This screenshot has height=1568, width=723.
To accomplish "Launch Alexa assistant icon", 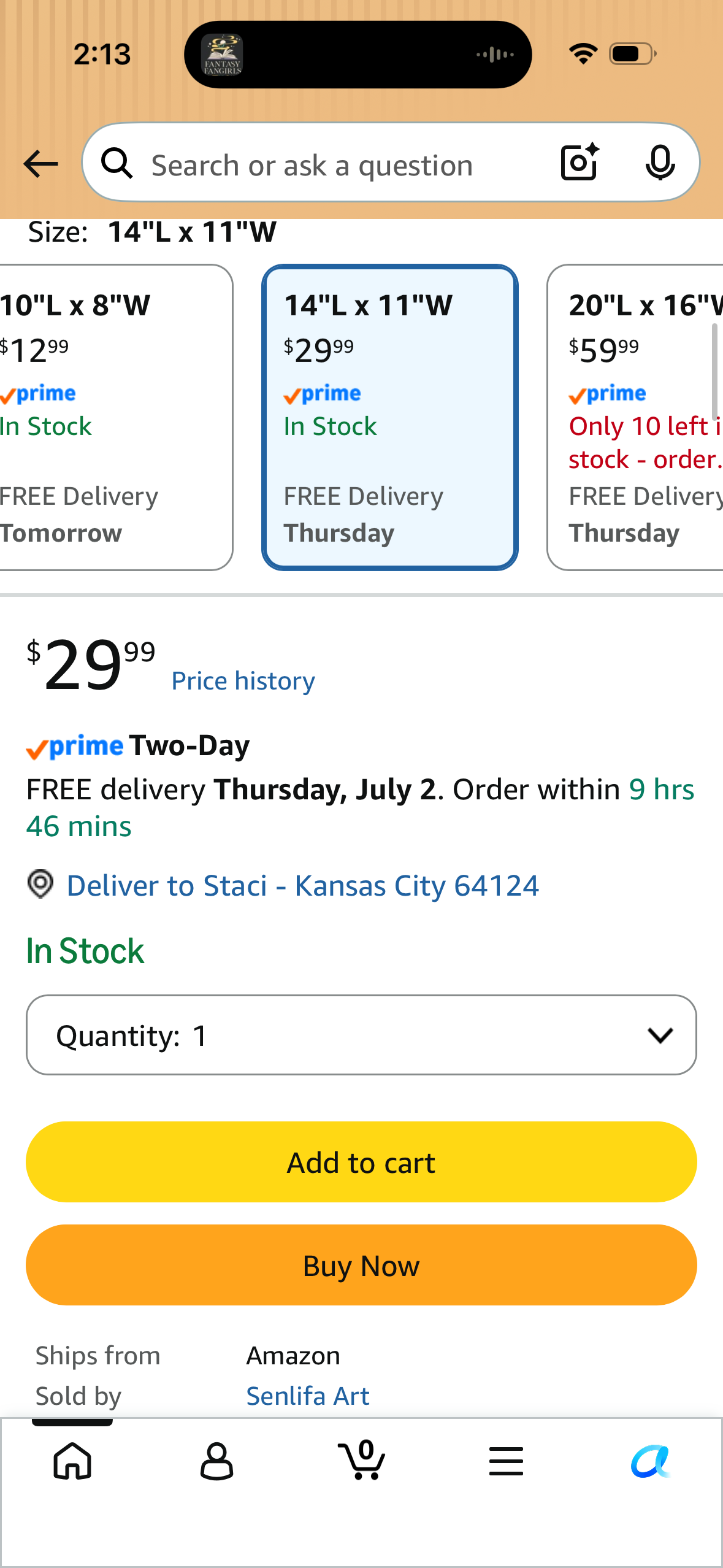I will coord(651,1461).
